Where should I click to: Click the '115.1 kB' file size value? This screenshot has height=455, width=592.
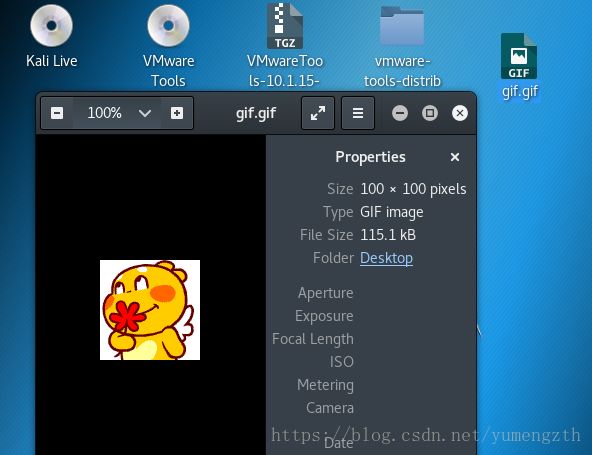point(388,235)
